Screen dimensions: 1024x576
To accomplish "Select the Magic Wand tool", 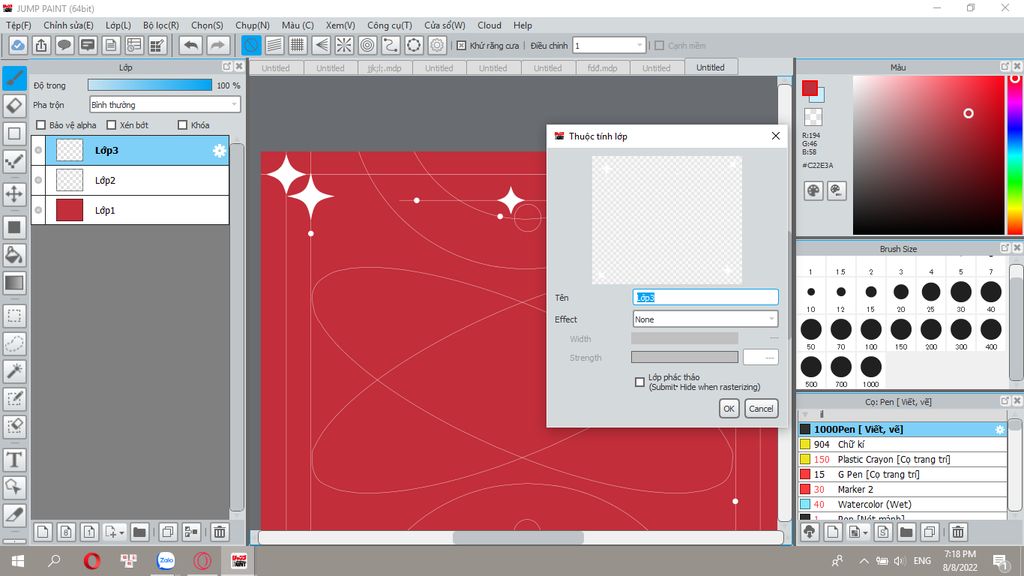I will 14,371.
